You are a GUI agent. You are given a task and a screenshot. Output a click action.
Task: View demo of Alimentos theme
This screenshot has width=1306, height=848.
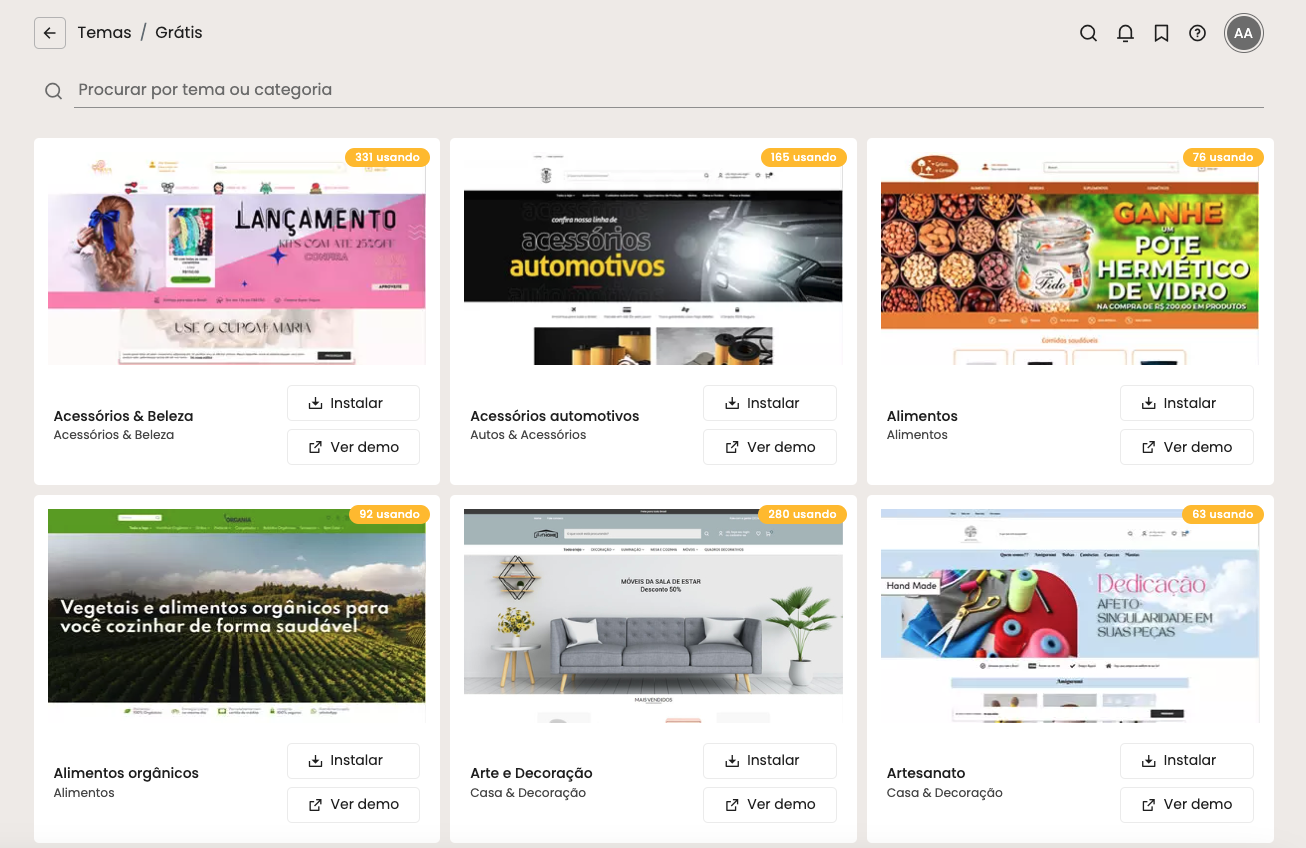(x=1186, y=447)
